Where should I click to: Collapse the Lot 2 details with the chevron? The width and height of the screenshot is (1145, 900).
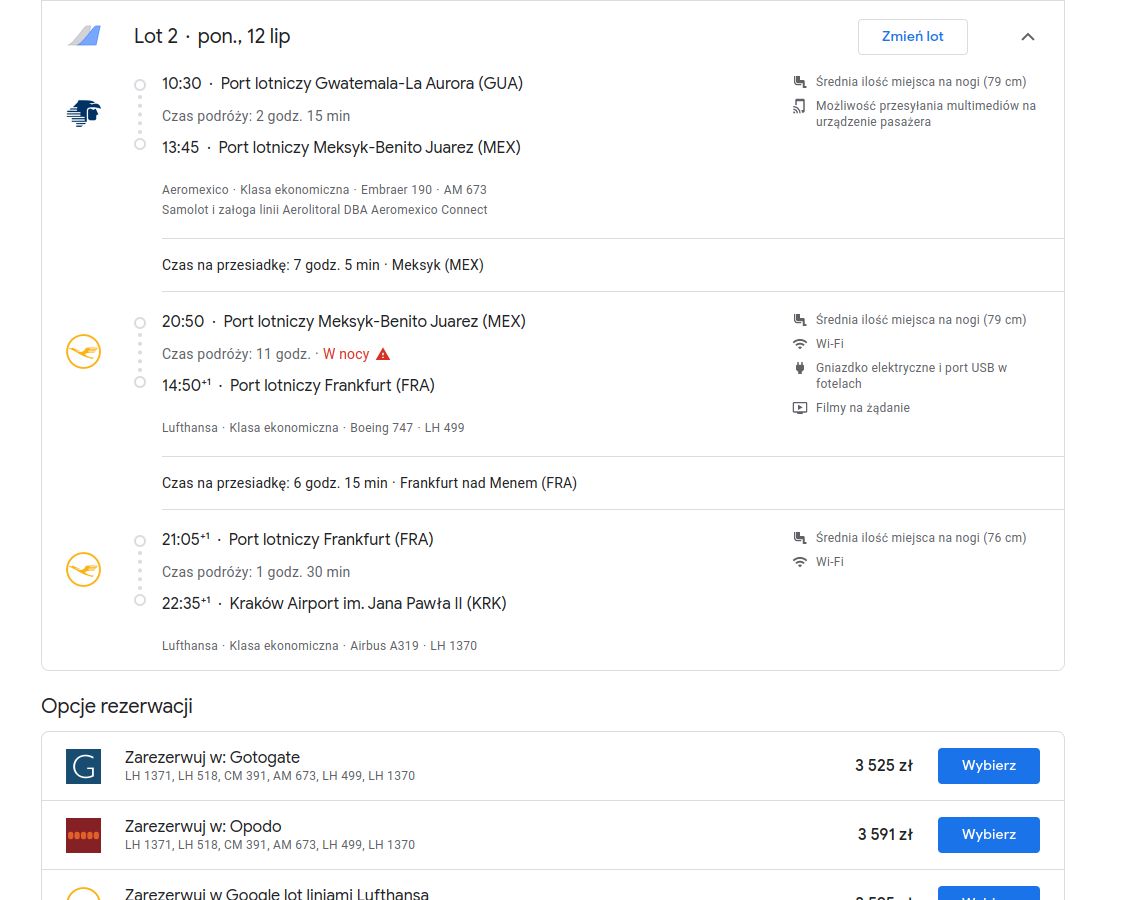coord(1027,37)
